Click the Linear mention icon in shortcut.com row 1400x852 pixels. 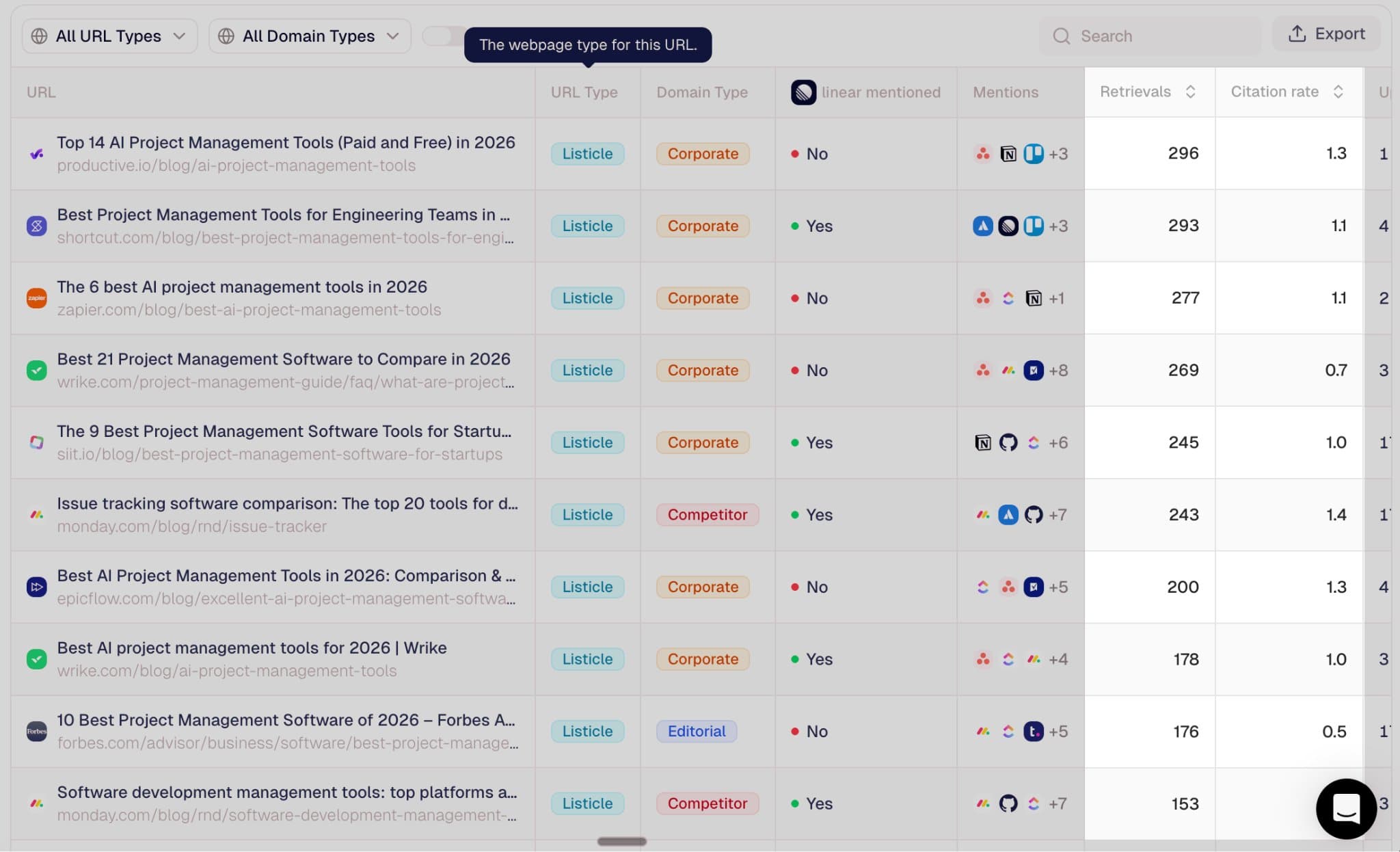(x=1008, y=226)
